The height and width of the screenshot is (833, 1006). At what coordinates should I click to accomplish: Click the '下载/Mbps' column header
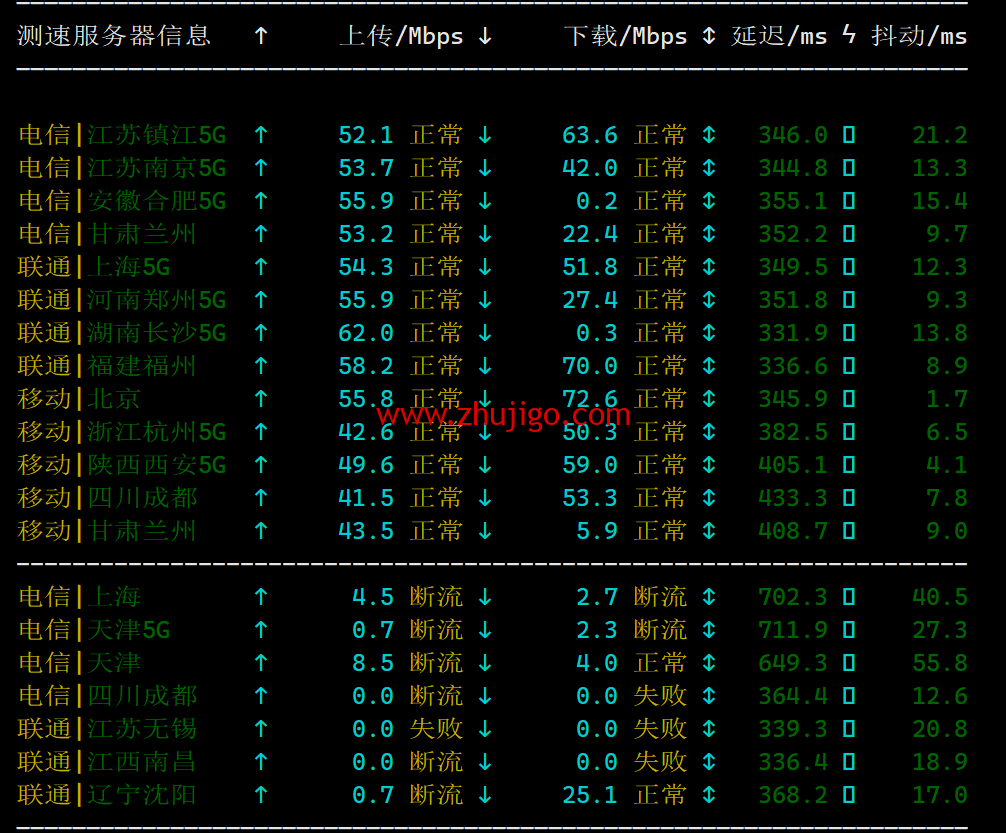click(626, 36)
